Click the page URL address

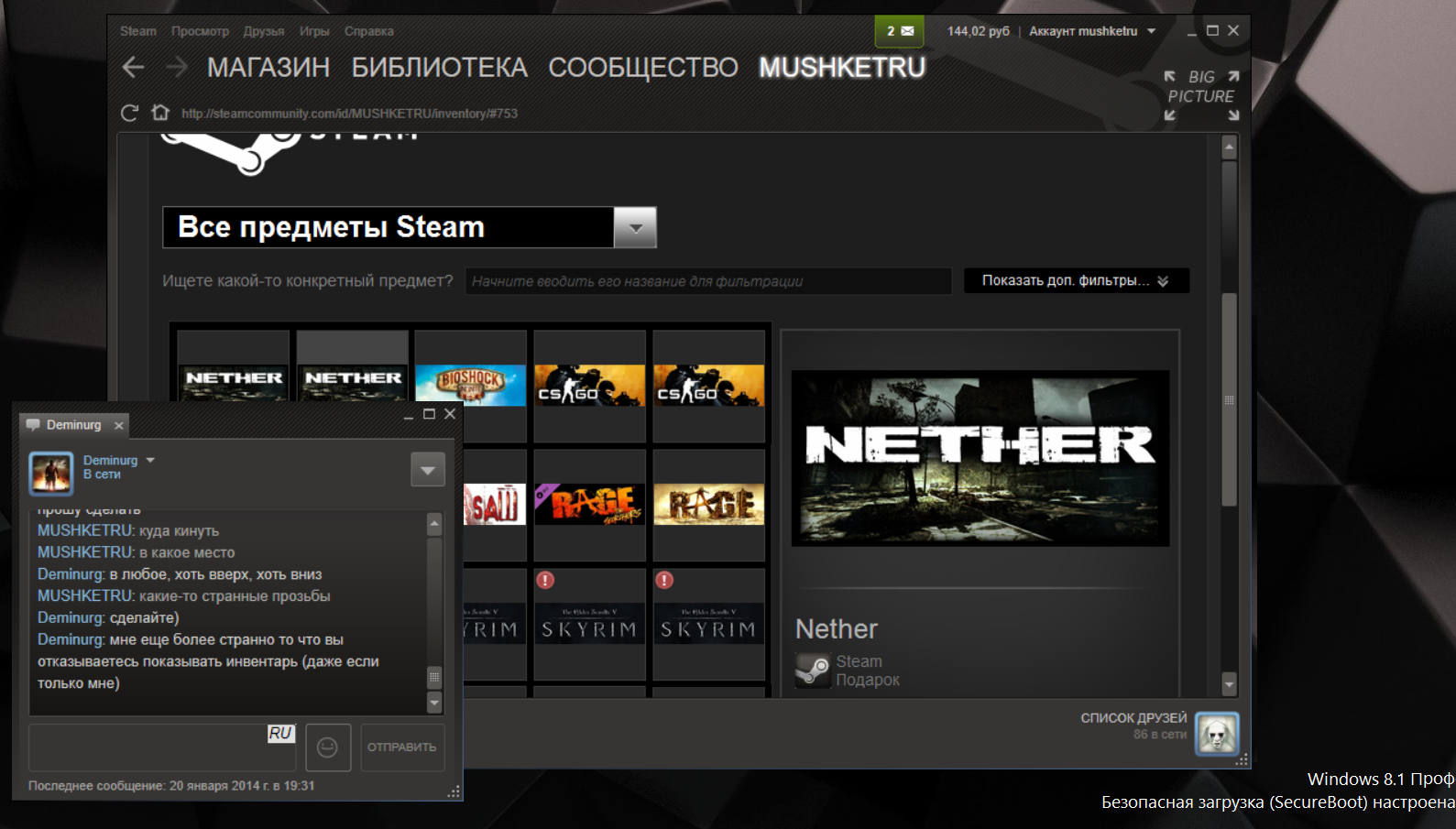point(350,114)
